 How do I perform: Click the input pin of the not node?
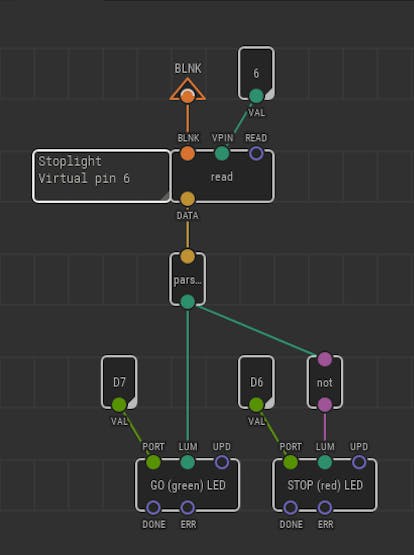pyautogui.click(x=325, y=359)
